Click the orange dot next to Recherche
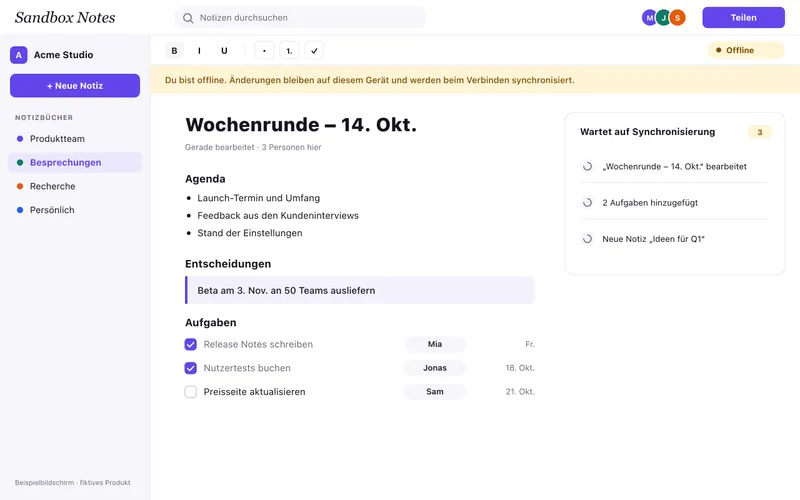800x500 pixels. [20, 186]
